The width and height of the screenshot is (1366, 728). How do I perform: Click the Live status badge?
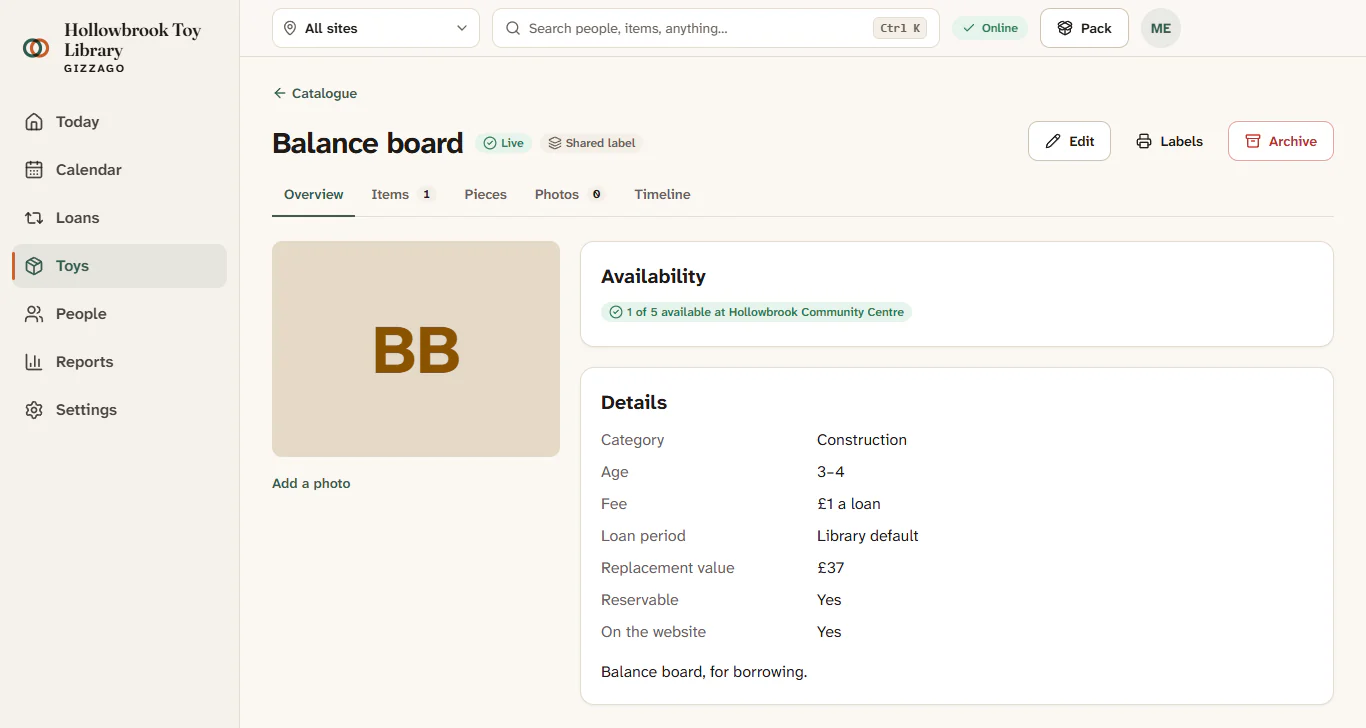click(503, 143)
